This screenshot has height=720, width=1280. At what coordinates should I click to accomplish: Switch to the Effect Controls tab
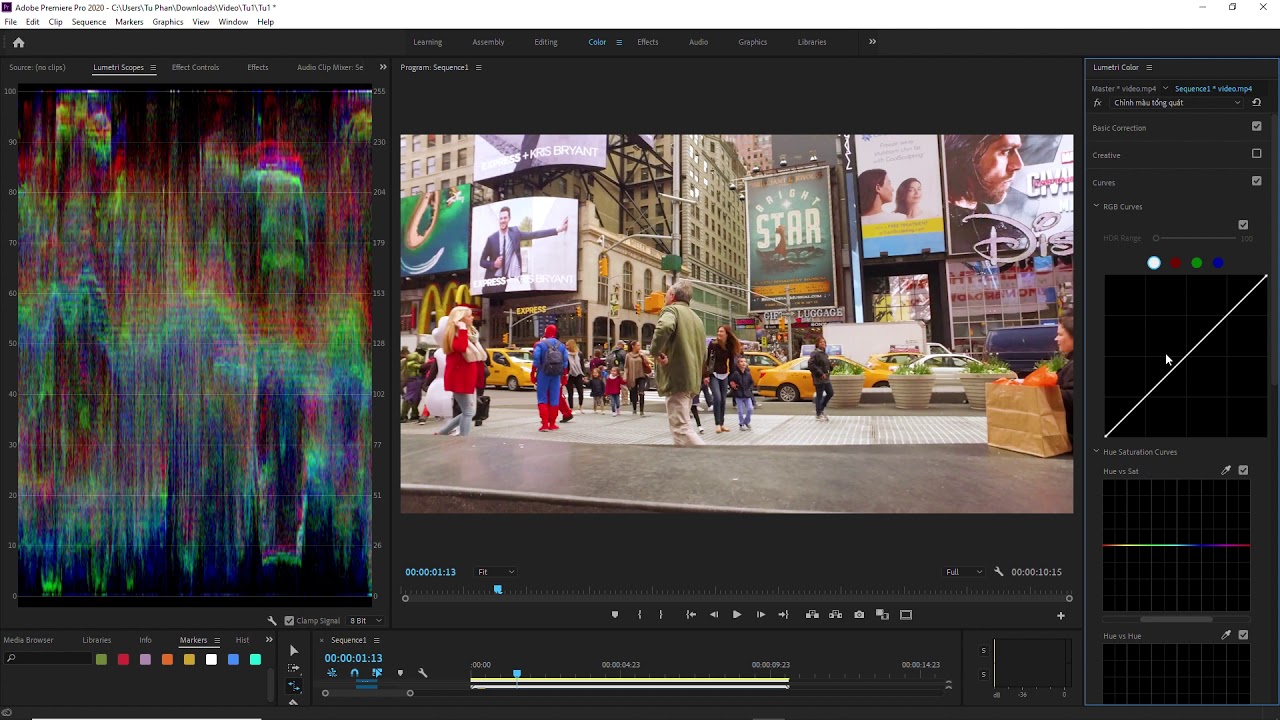coord(195,67)
